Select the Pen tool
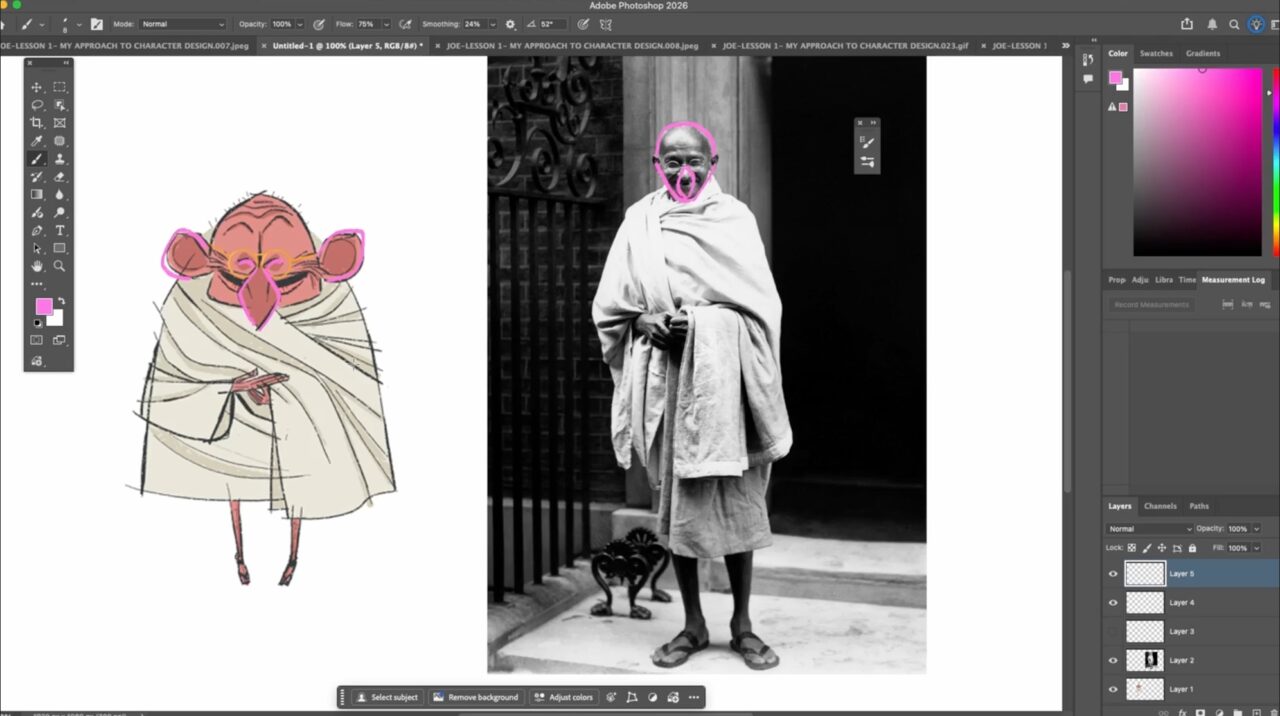The image size is (1280, 716). click(37, 231)
